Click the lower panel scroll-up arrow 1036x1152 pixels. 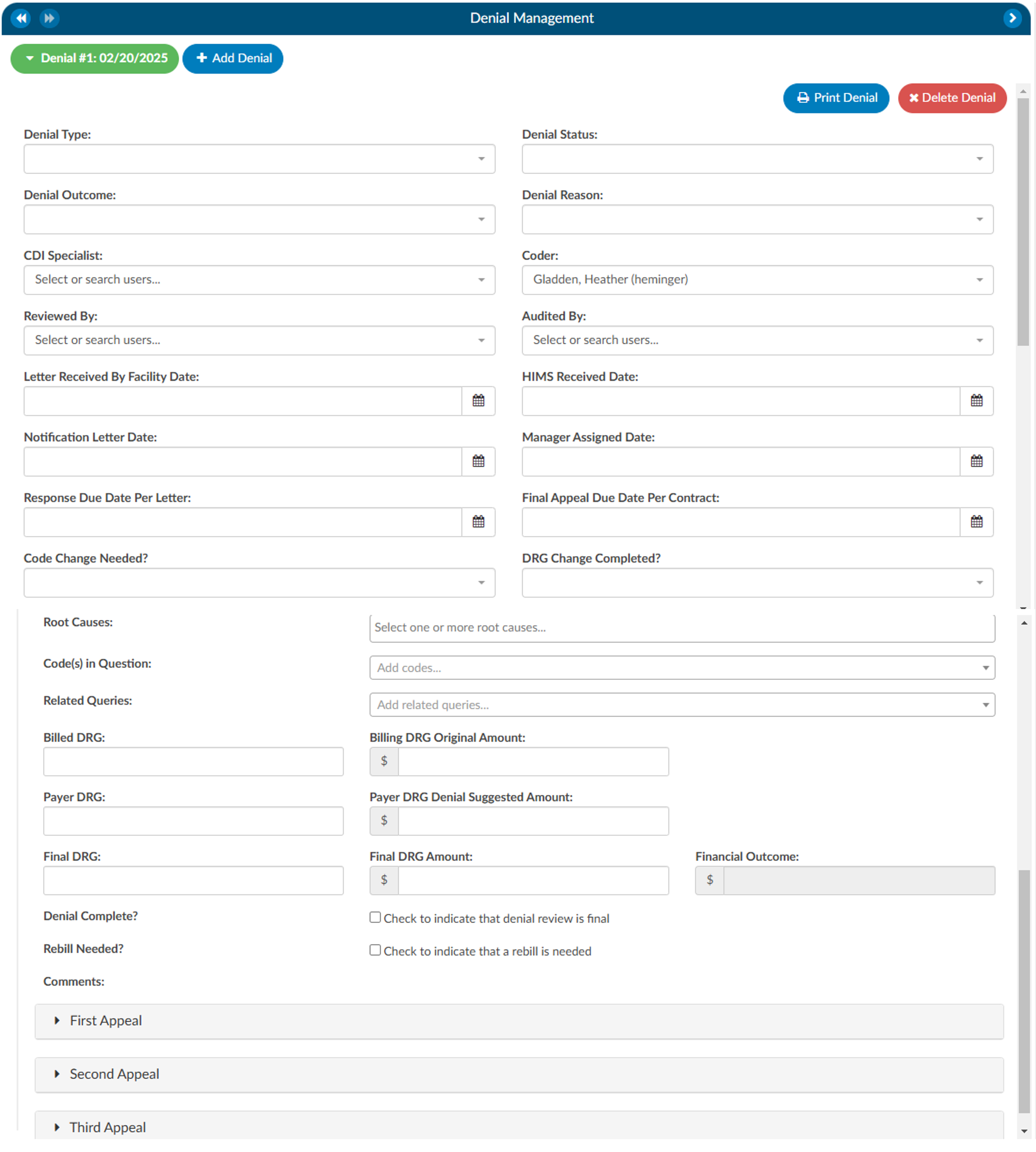(1024, 623)
